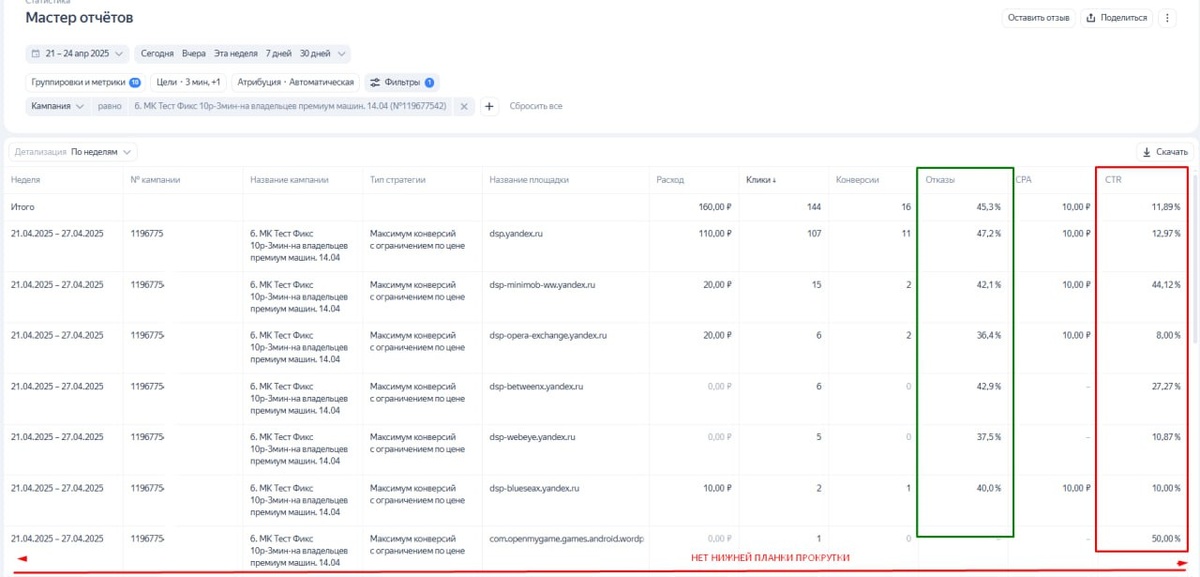This screenshot has width=1200, height=577.
Task: Click the 44,12% CTR cell
Action: [x=1166, y=284]
